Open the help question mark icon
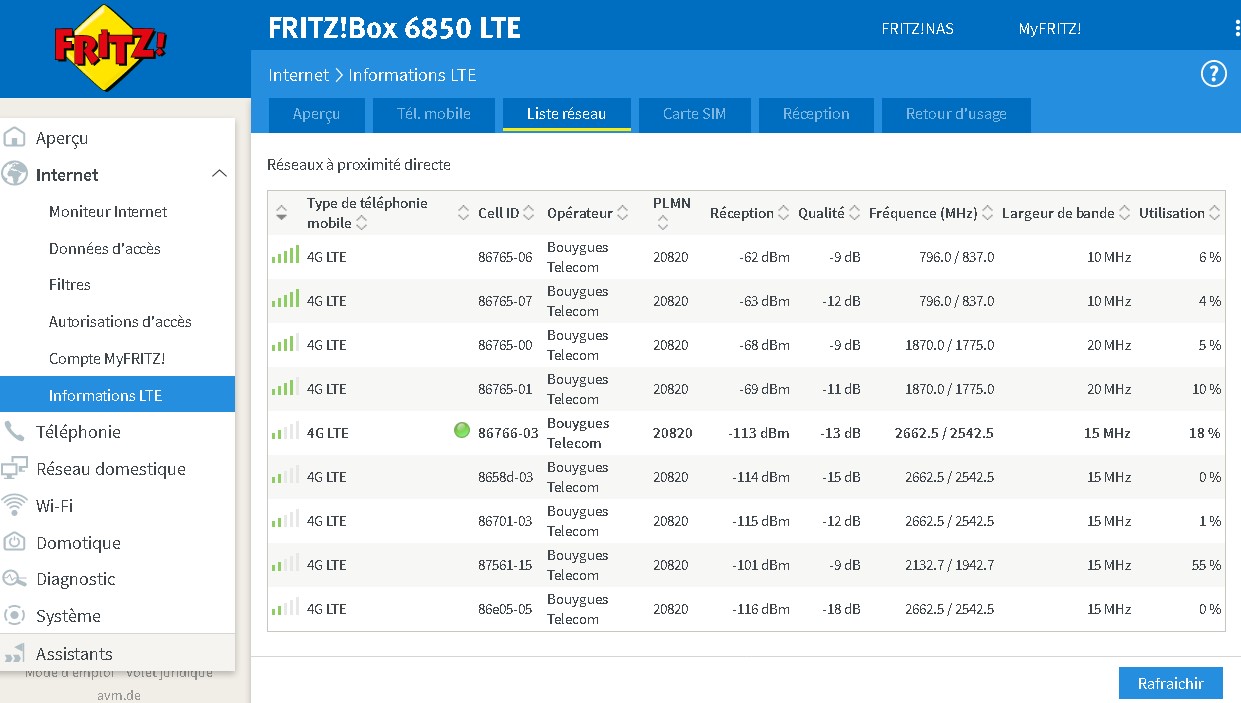The image size is (1241, 703). point(1213,74)
